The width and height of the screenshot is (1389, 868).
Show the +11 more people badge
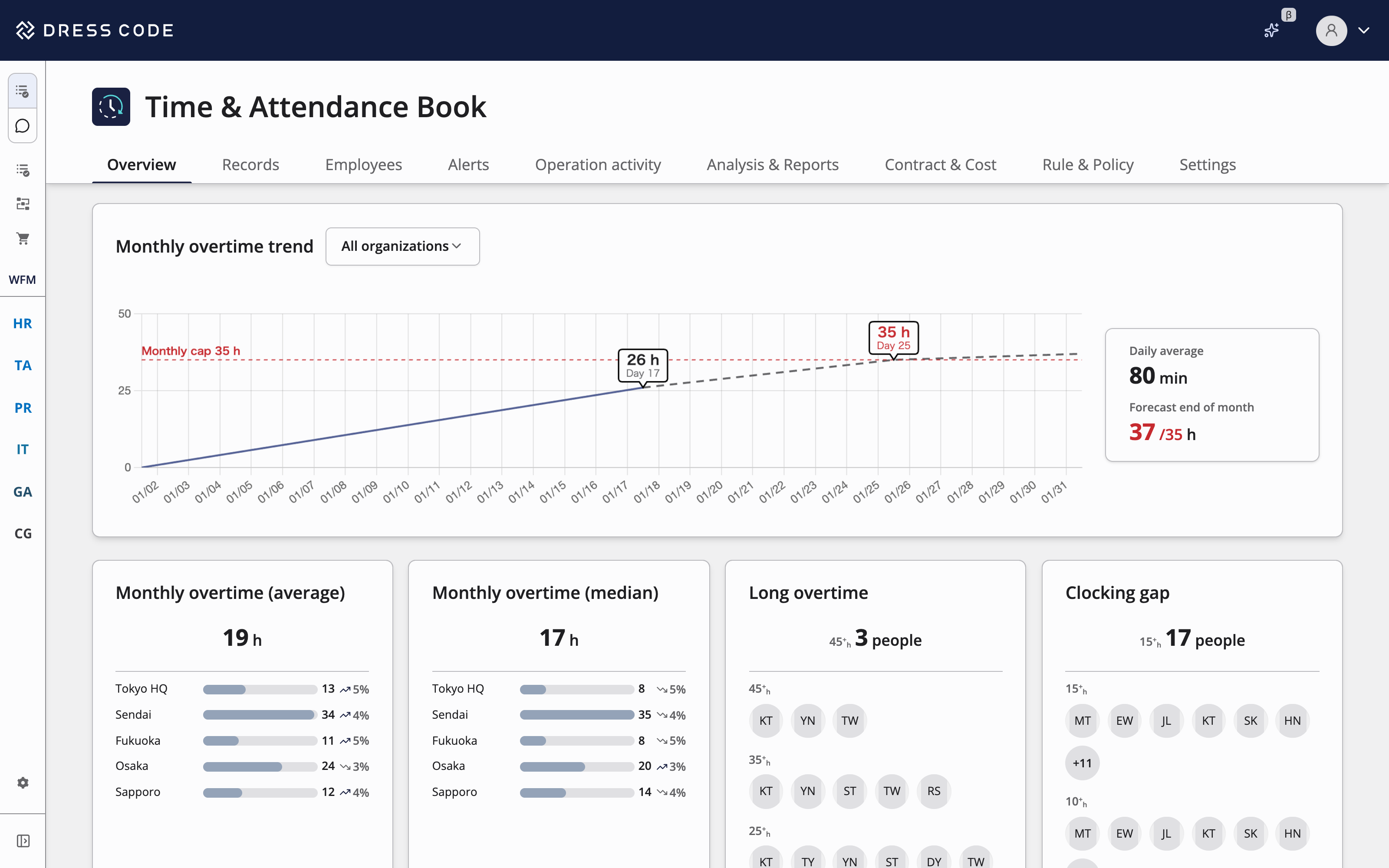(x=1083, y=763)
